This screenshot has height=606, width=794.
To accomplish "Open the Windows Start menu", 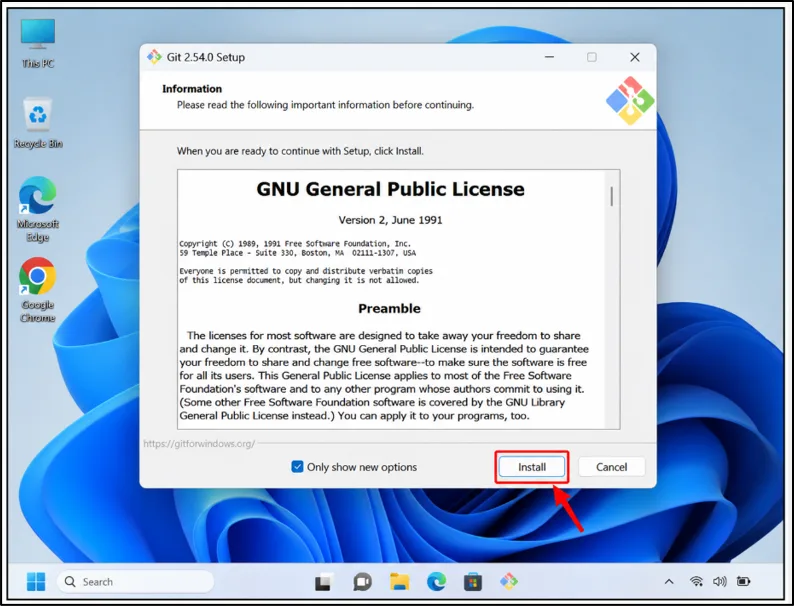I will pos(36,581).
